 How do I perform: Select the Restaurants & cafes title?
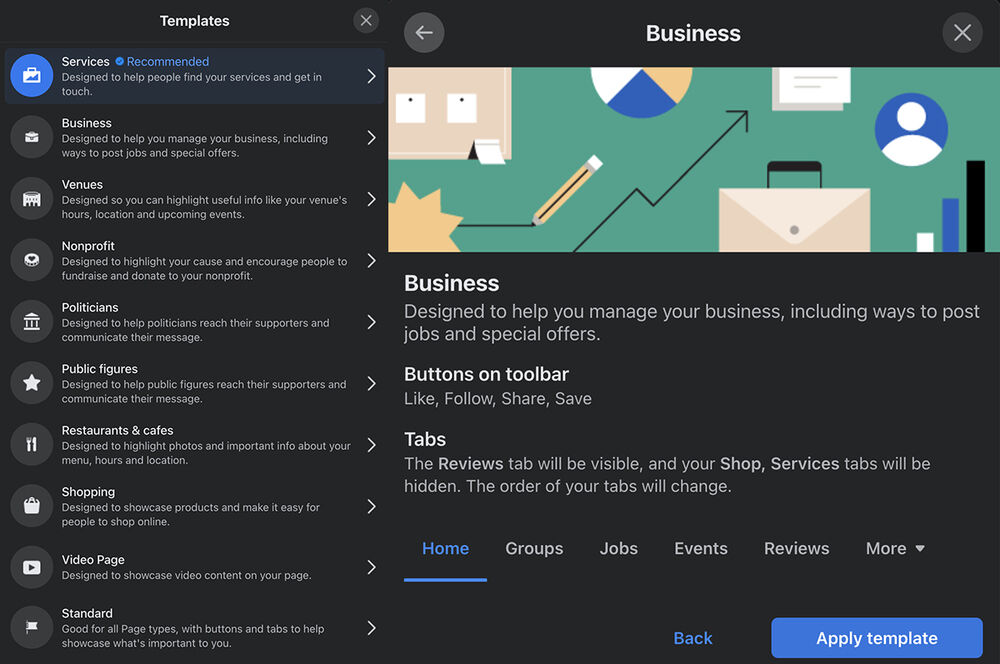point(117,431)
